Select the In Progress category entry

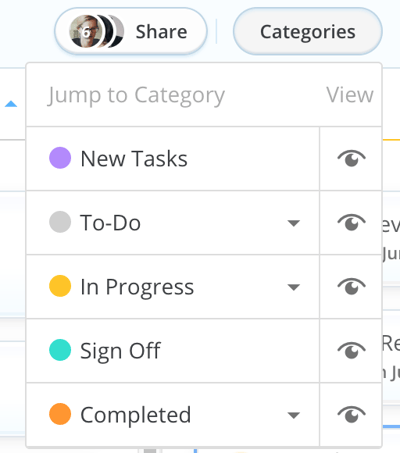(x=173, y=286)
